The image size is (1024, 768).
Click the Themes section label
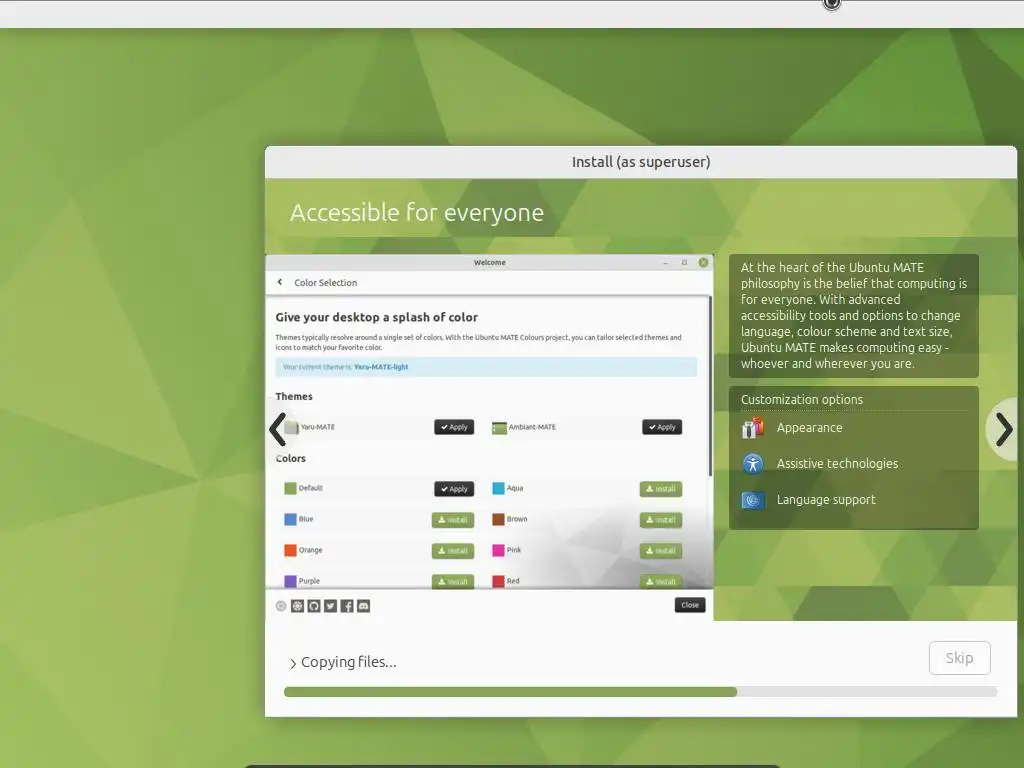[x=294, y=396]
